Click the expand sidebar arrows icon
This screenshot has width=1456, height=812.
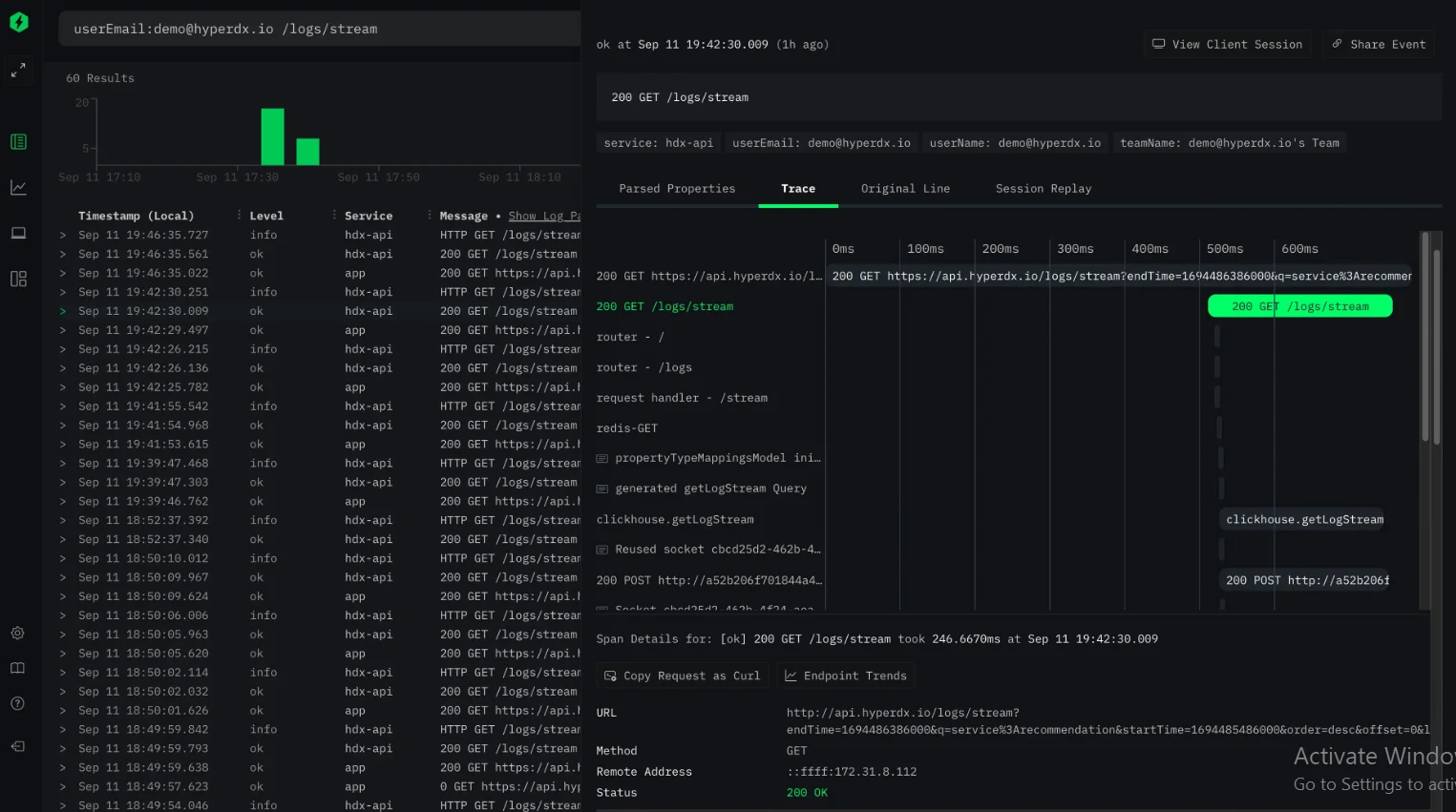pyautogui.click(x=18, y=71)
